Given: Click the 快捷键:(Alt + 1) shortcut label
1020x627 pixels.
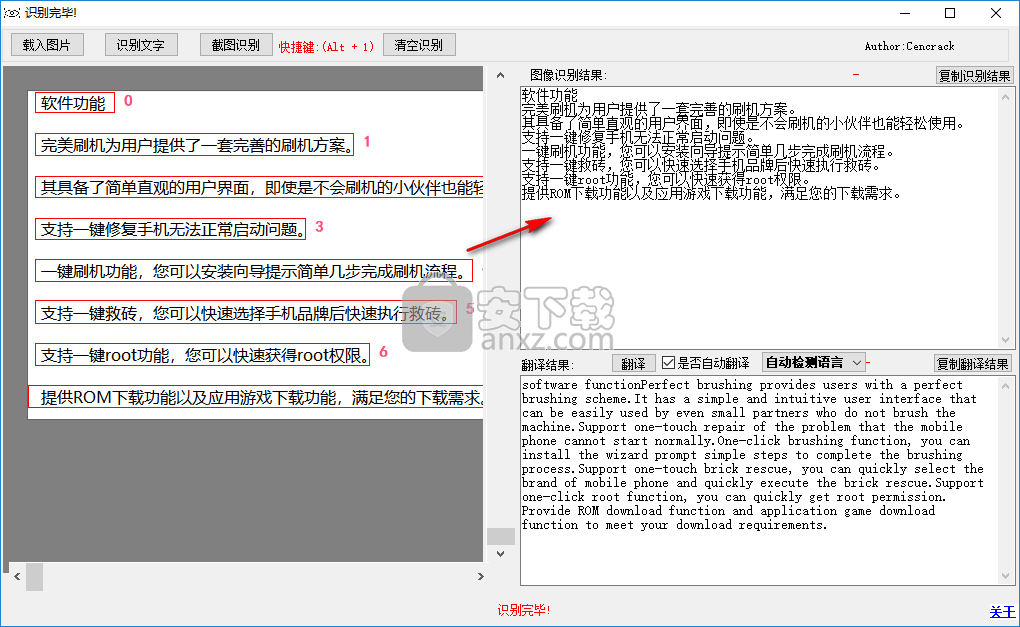Looking at the screenshot, I should 326,47.
